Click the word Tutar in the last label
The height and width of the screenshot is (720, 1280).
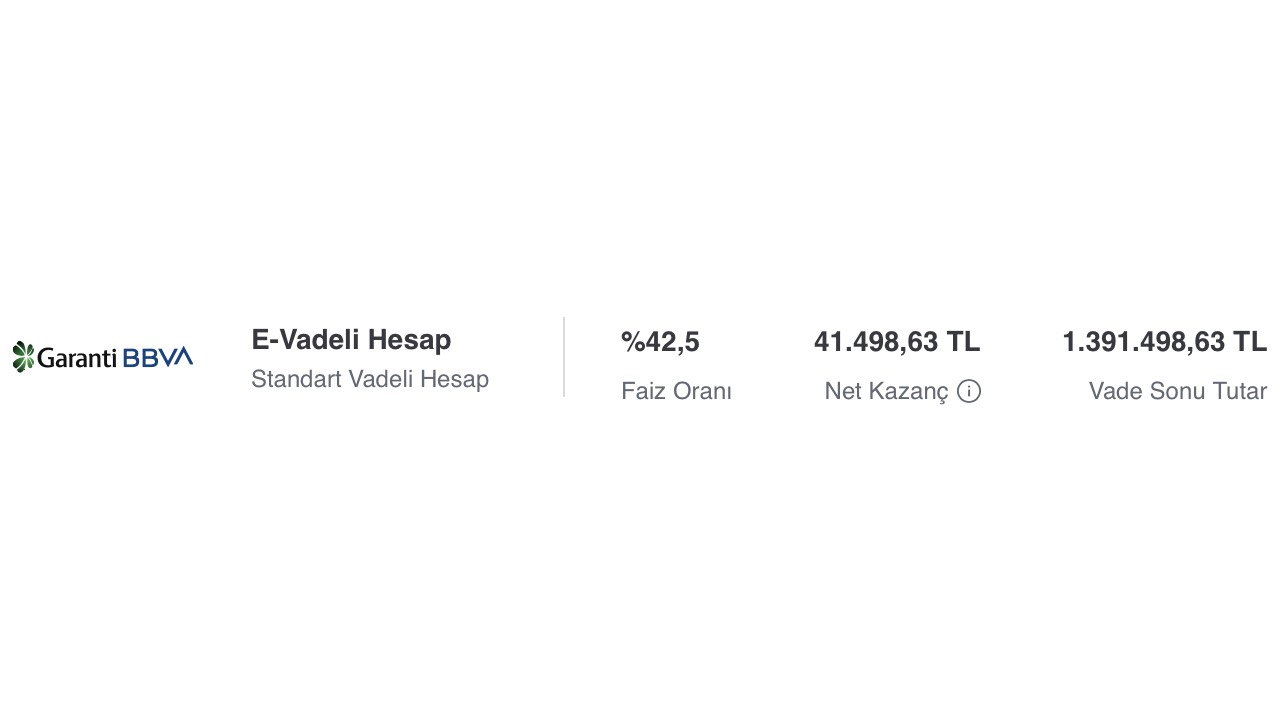(1239, 391)
